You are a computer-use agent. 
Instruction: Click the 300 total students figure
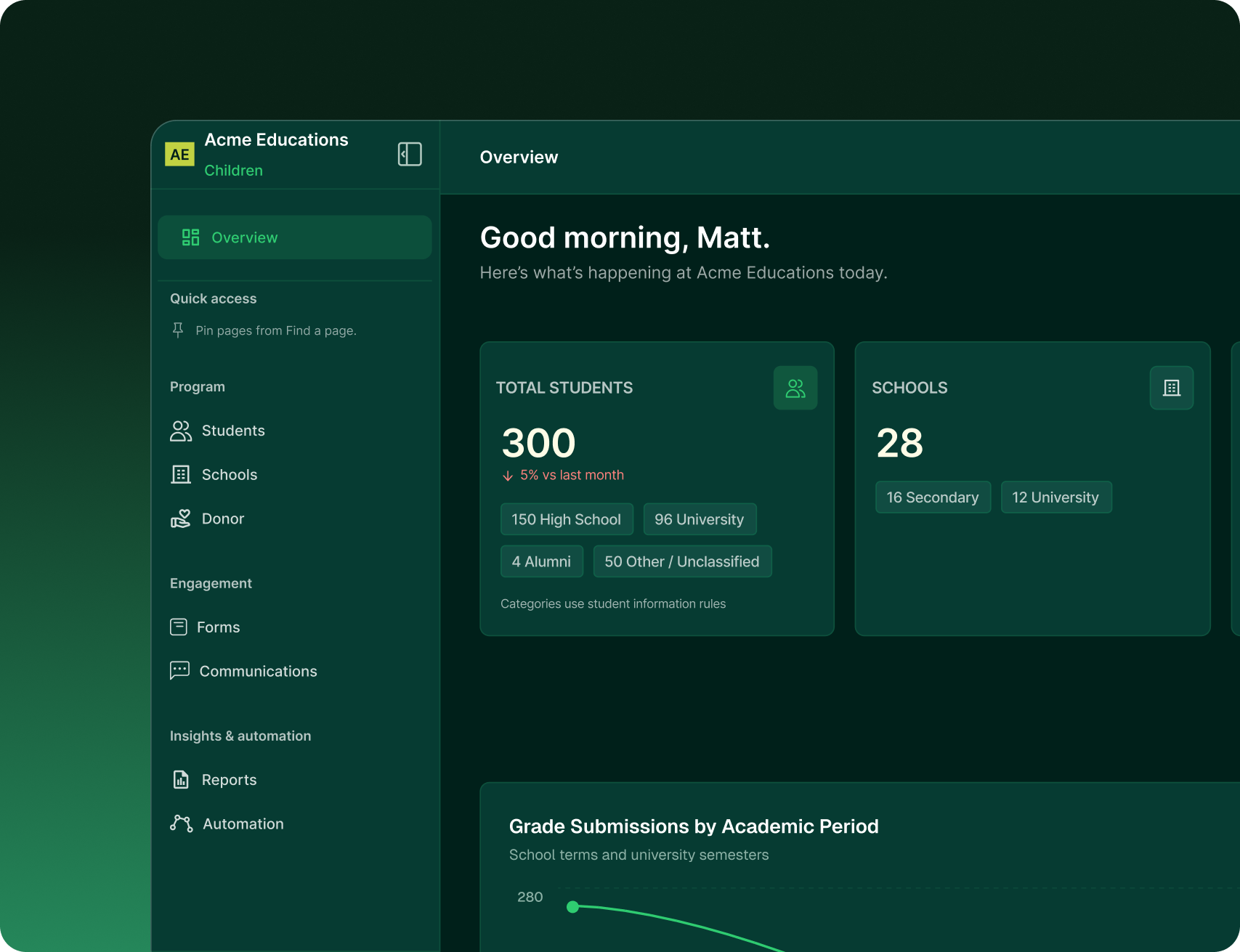[539, 443]
